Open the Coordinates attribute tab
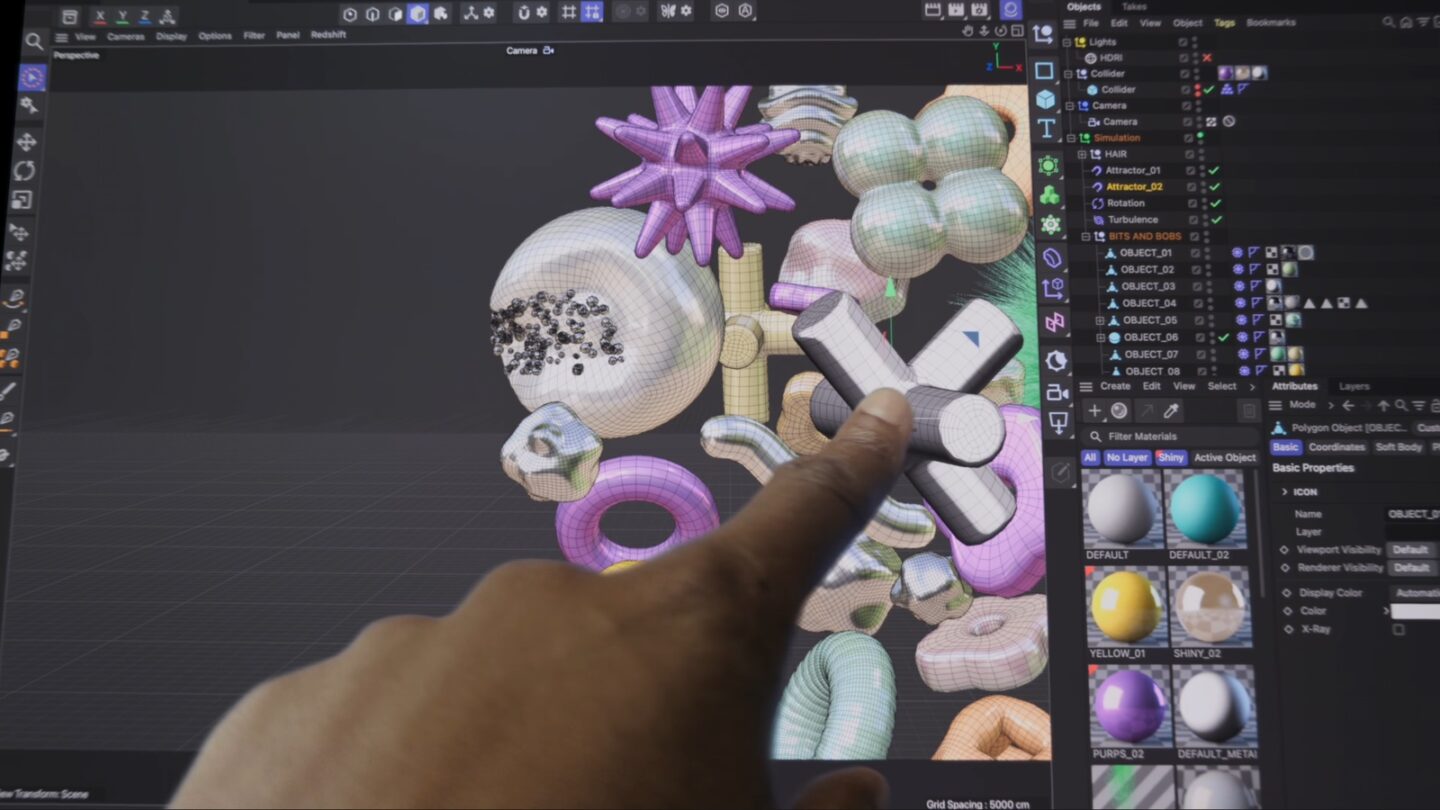 [1336, 447]
